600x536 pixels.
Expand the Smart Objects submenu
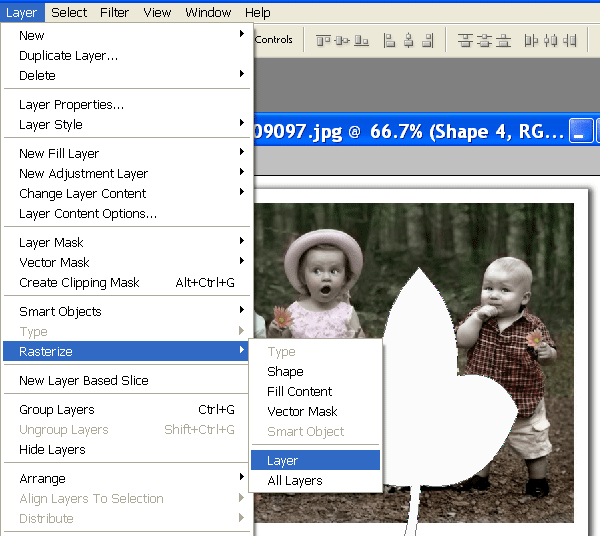(126, 311)
